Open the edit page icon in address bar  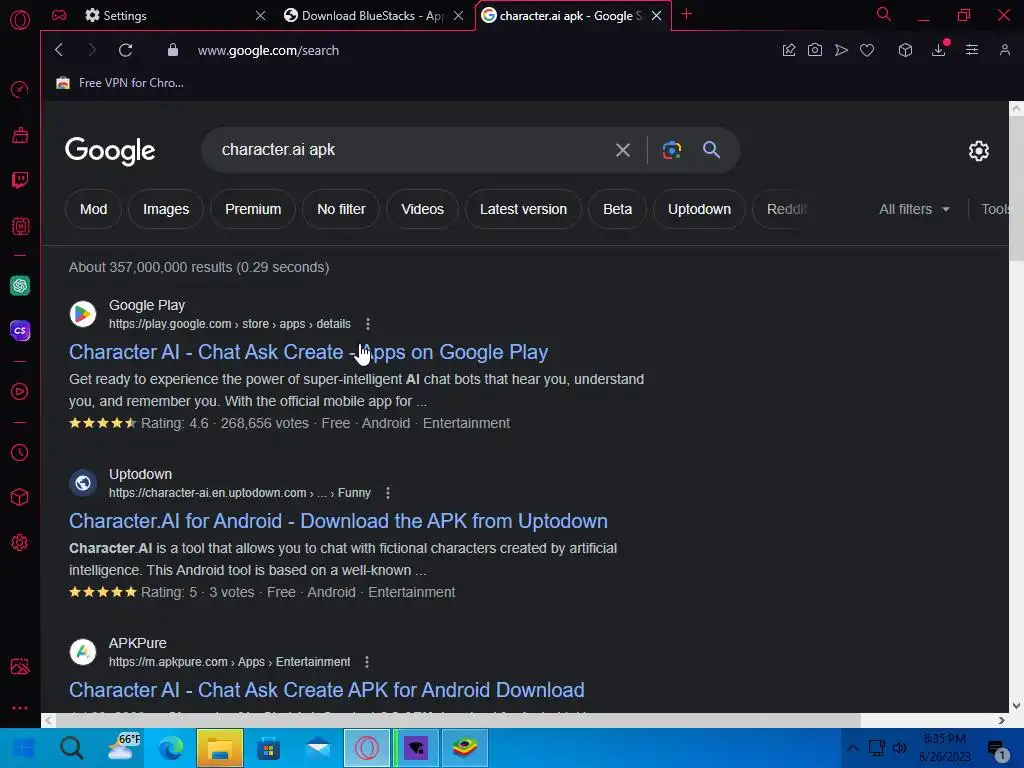tap(789, 50)
